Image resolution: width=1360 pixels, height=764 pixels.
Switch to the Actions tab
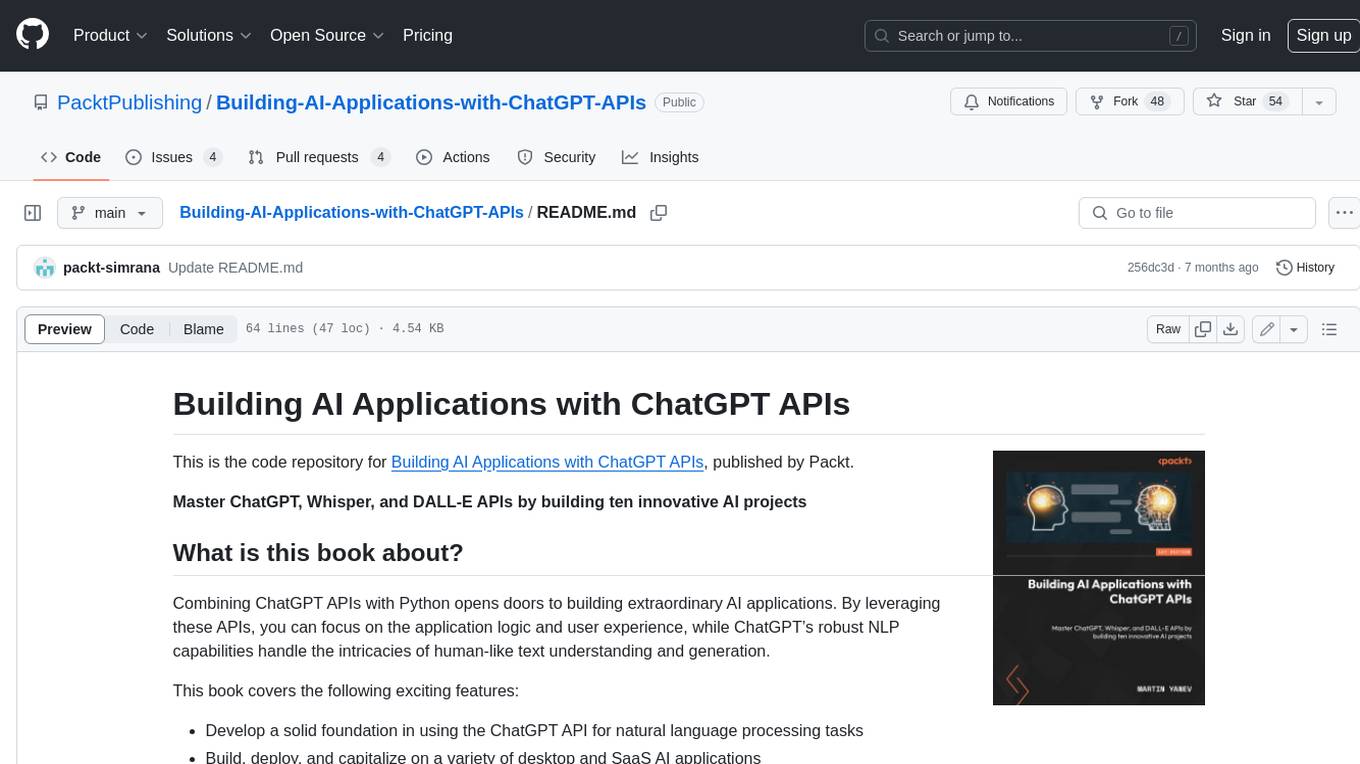click(x=453, y=157)
